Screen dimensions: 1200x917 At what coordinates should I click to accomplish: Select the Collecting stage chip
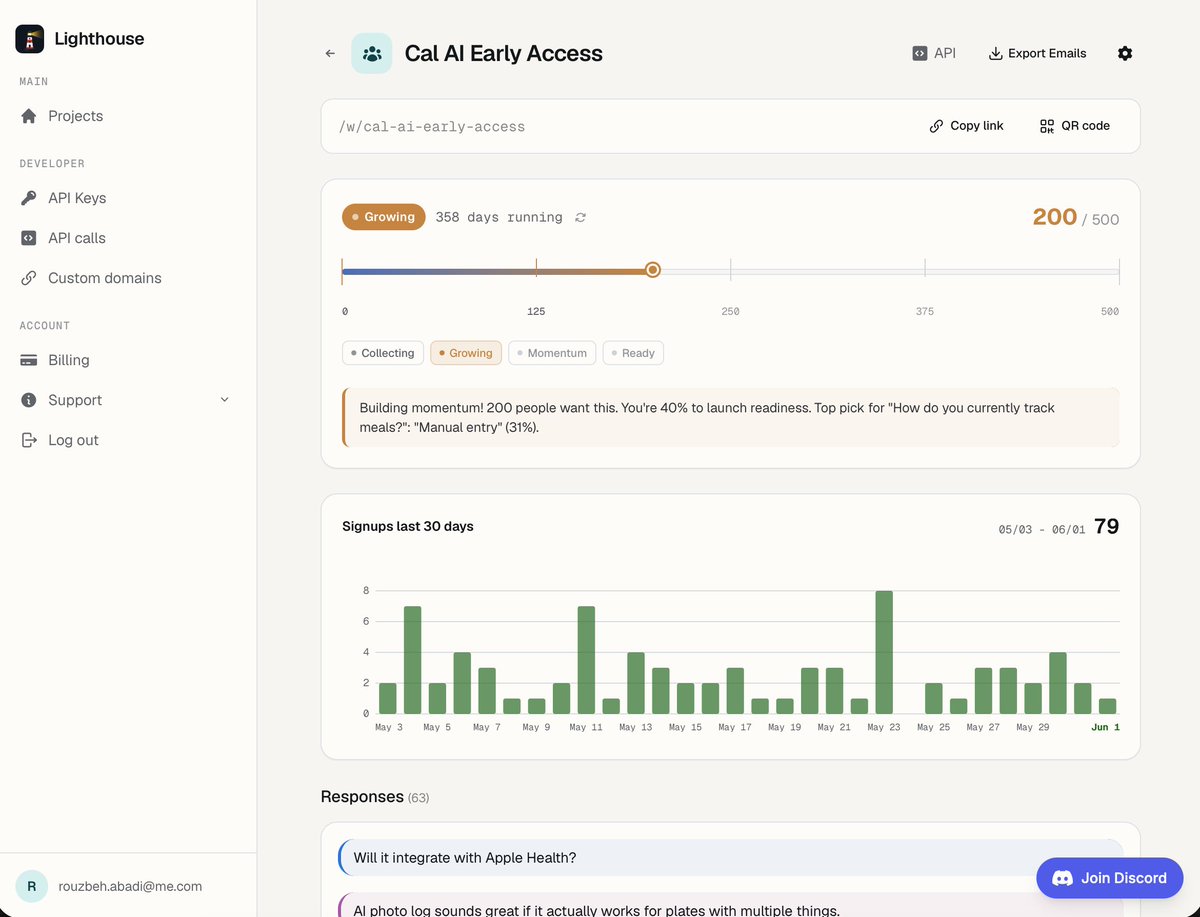pyautogui.click(x=383, y=353)
